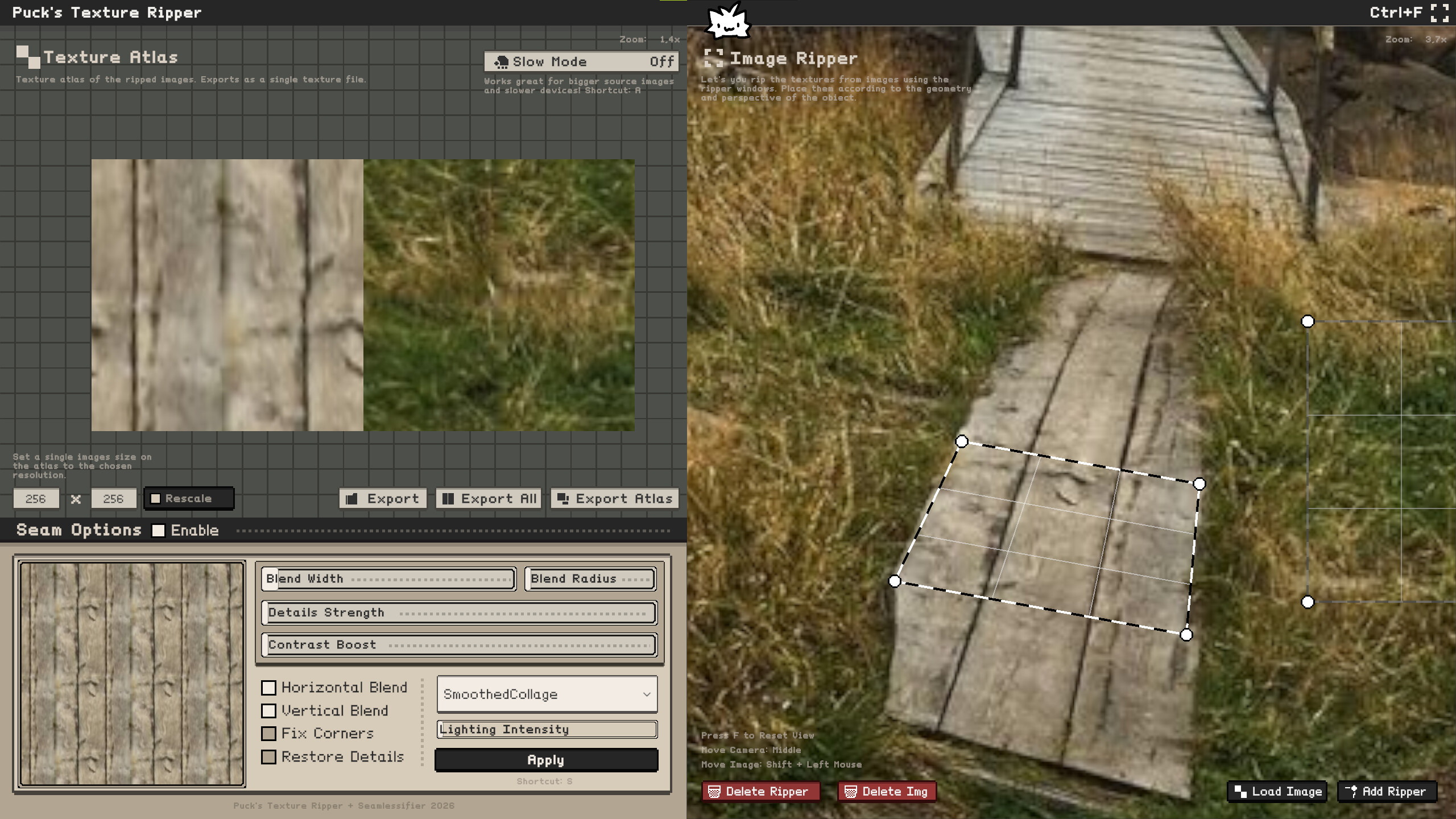Click the Export button
This screenshot has height=819, width=1456.
point(383,499)
